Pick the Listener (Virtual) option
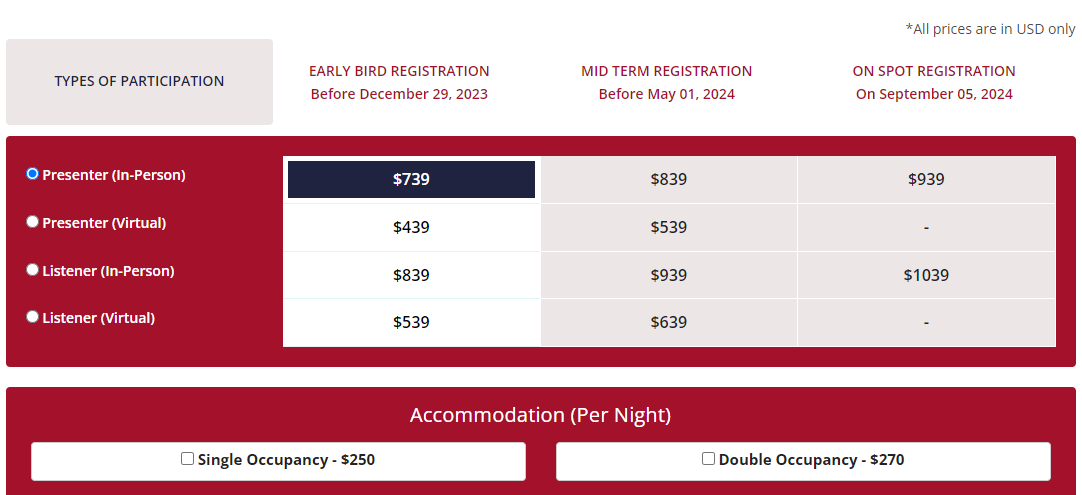 click(x=33, y=317)
